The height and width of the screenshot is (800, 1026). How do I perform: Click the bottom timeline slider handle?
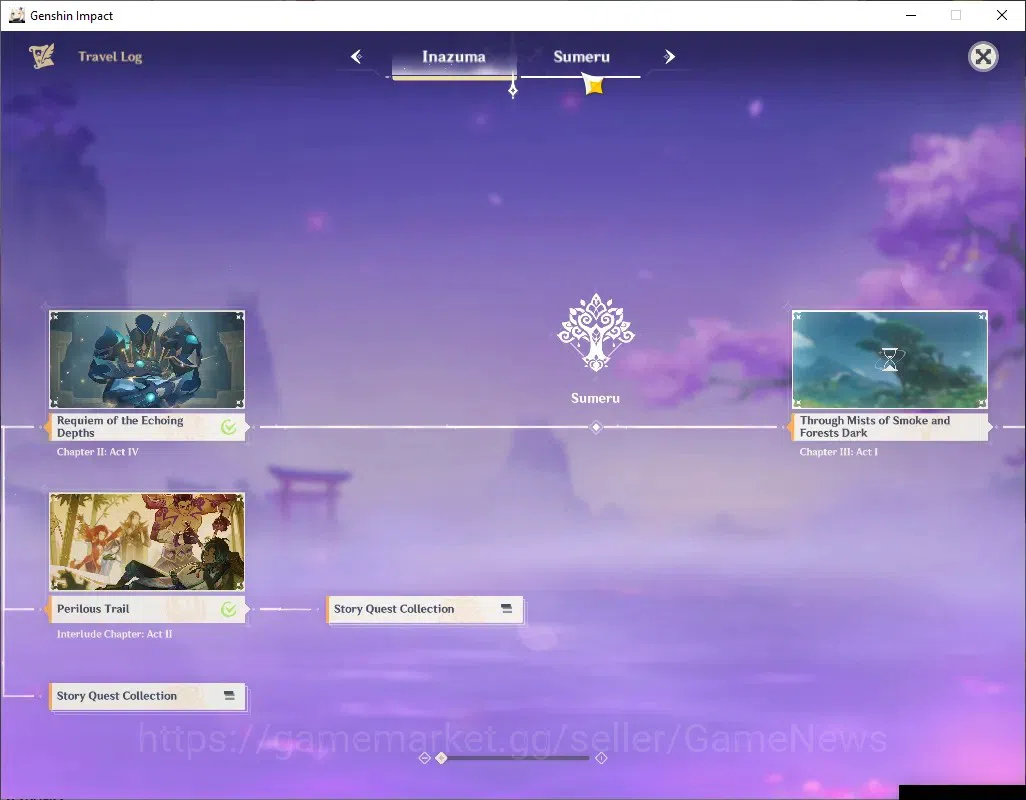click(x=442, y=758)
